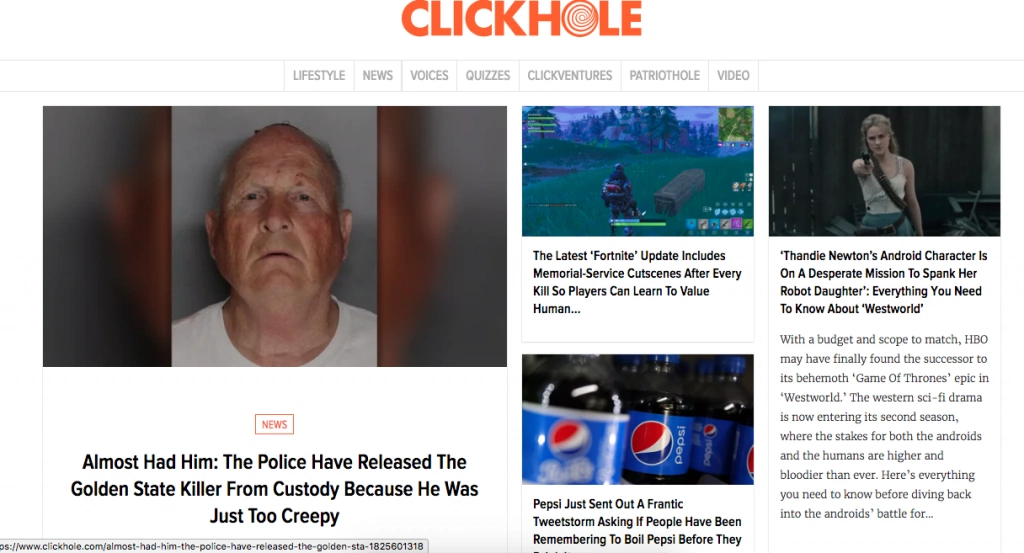Open the Voices section
The height and width of the screenshot is (553, 1024).
click(429, 76)
